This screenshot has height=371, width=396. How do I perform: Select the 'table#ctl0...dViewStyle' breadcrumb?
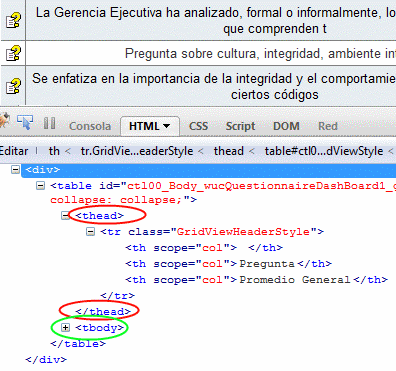pyautogui.click(x=324, y=151)
